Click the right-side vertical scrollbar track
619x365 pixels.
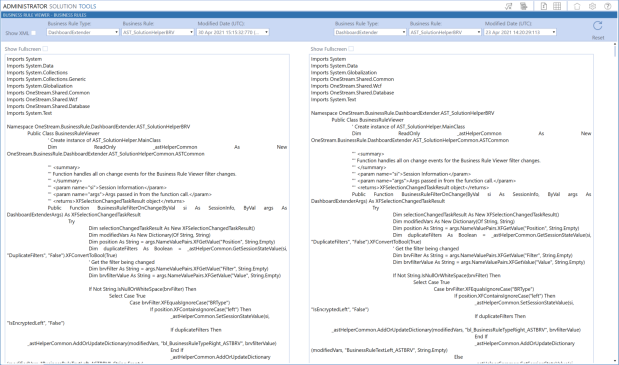pos(615,205)
